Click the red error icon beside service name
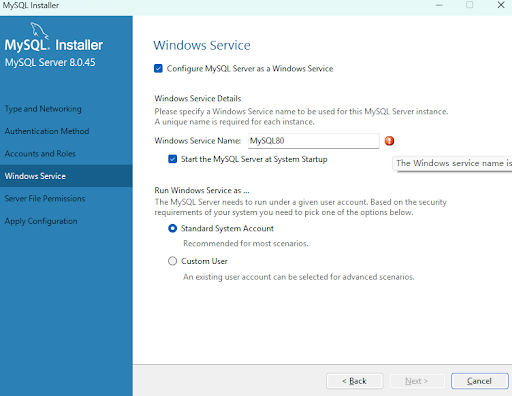The width and height of the screenshot is (512, 396). [389, 141]
